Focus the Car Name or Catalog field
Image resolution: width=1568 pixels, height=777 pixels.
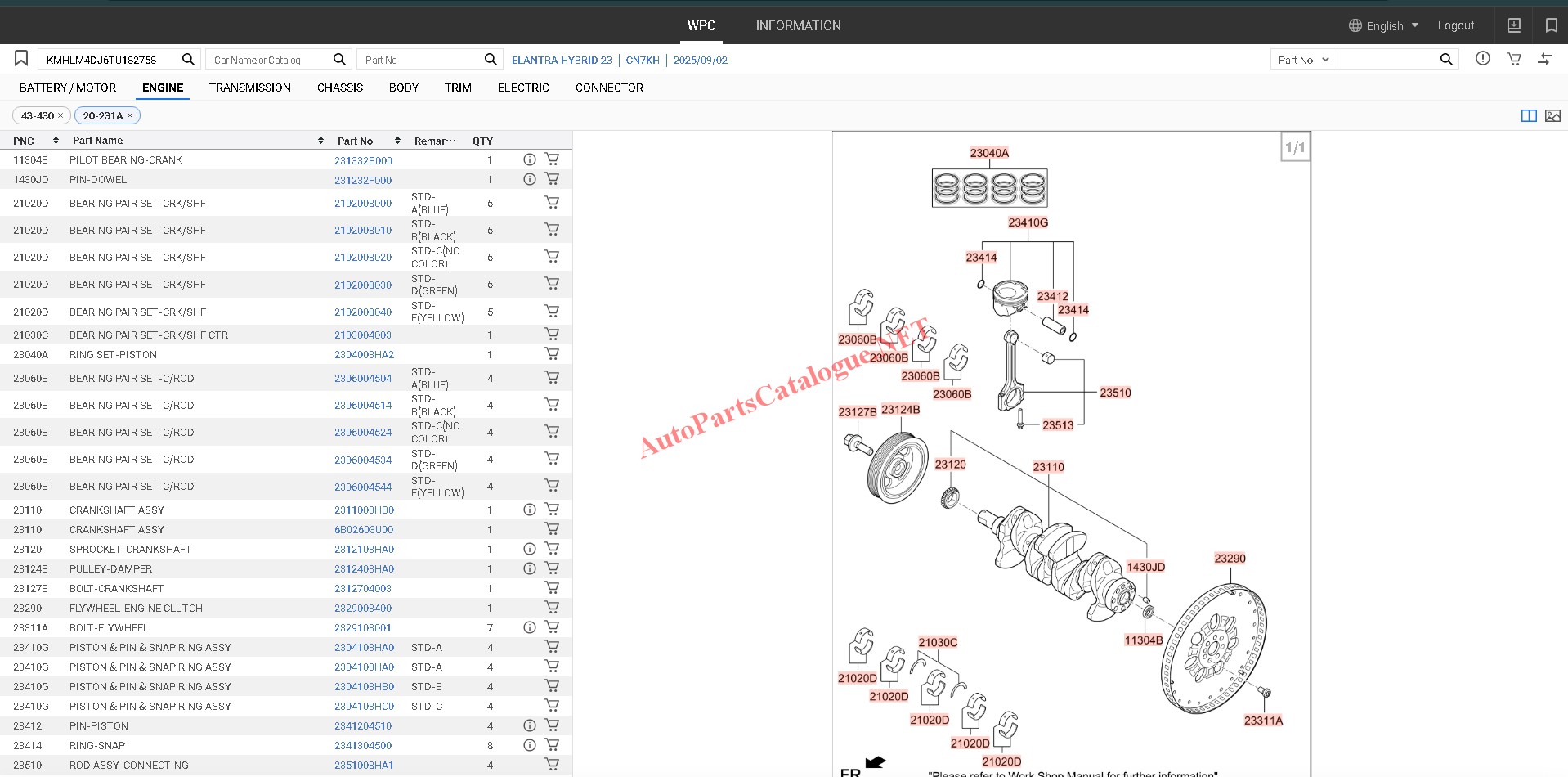pyautogui.click(x=270, y=60)
